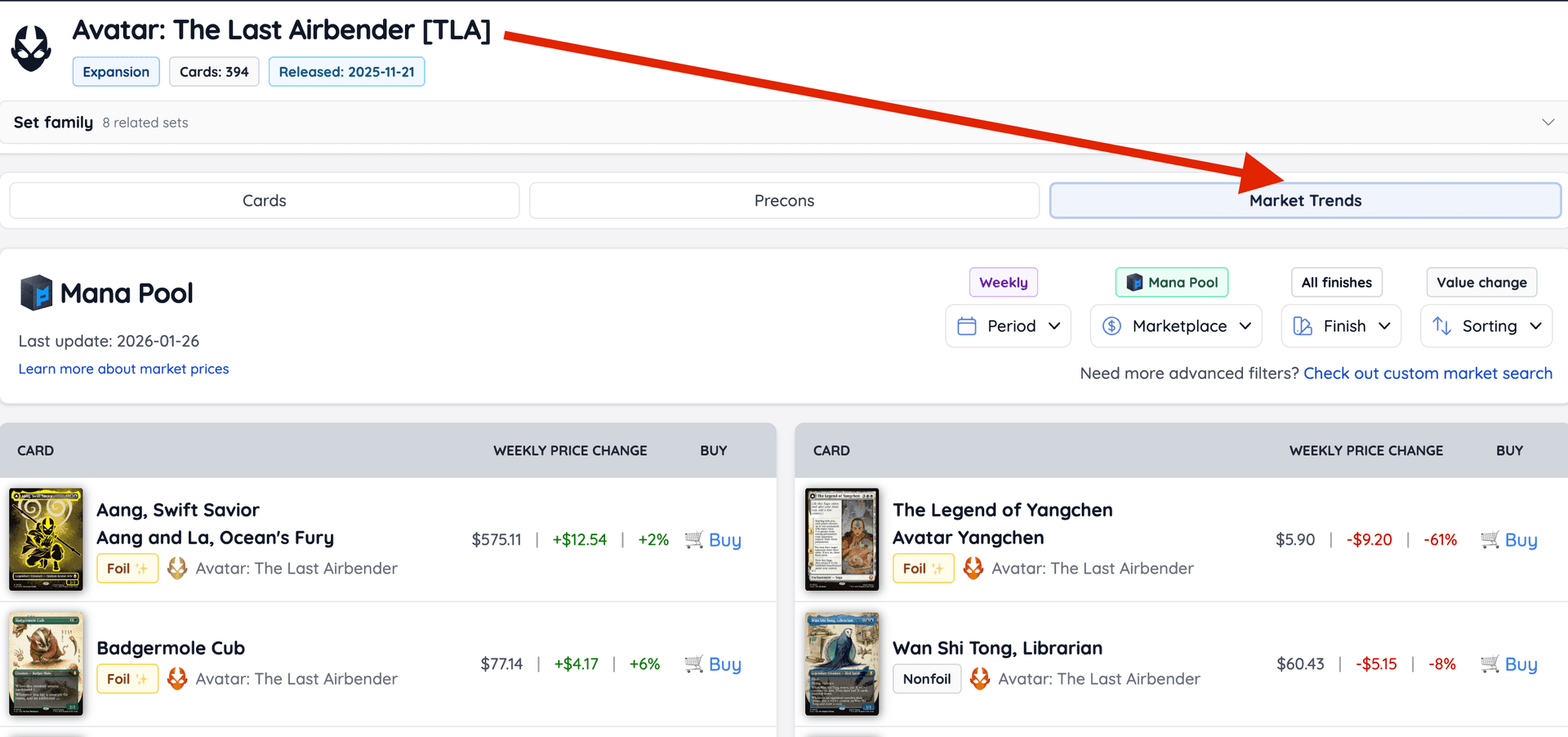The width and height of the screenshot is (1568, 737).
Task: Click the calendar icon in Period selector
Action: pyautogui.click(x=967, y=325)
